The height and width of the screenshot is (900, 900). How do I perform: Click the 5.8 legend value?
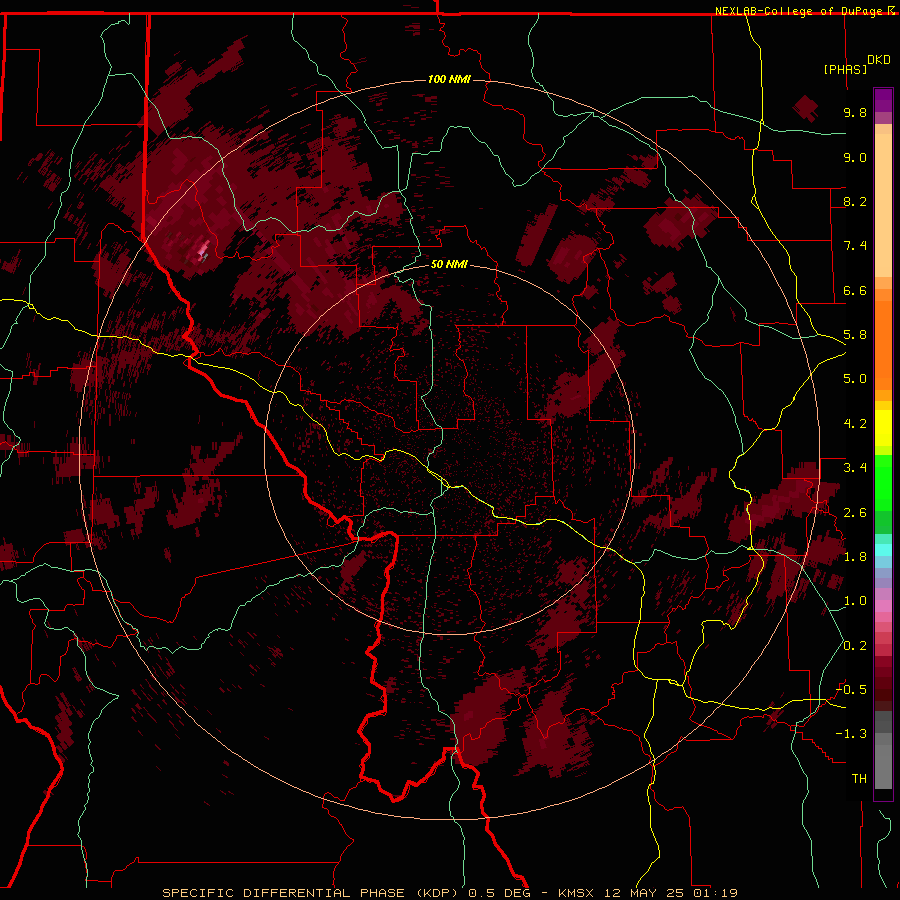click(855, 335)
